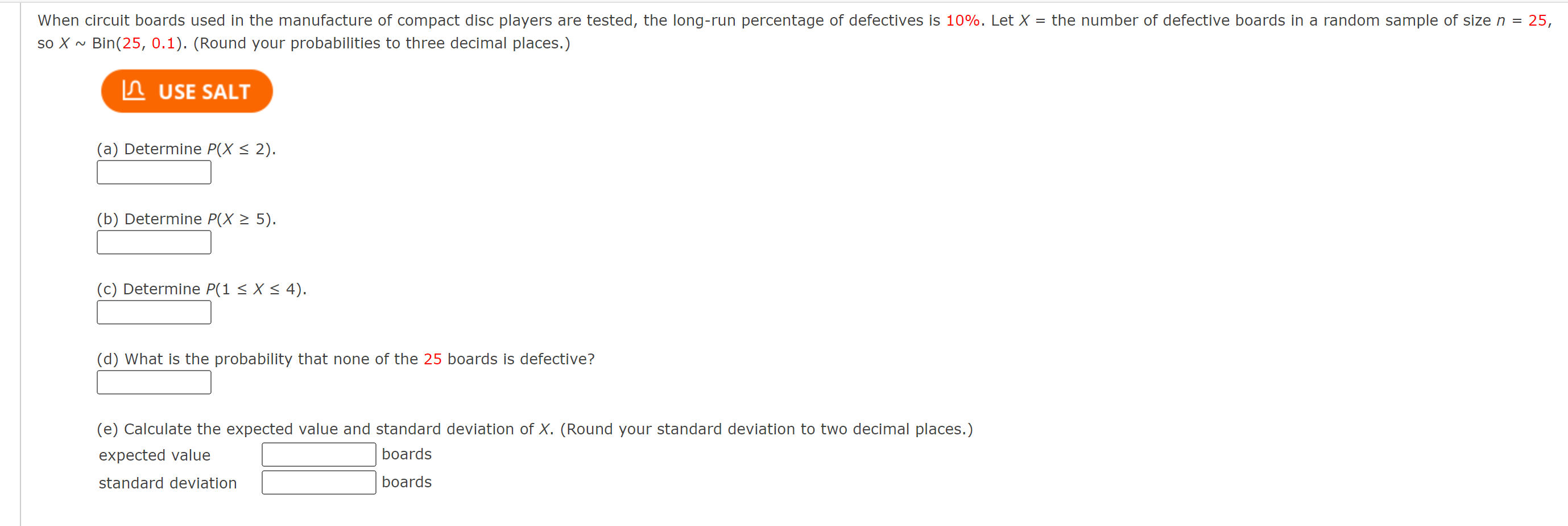Select the part (a) question text
This screenshot has width=1568, height=526.
185,148
